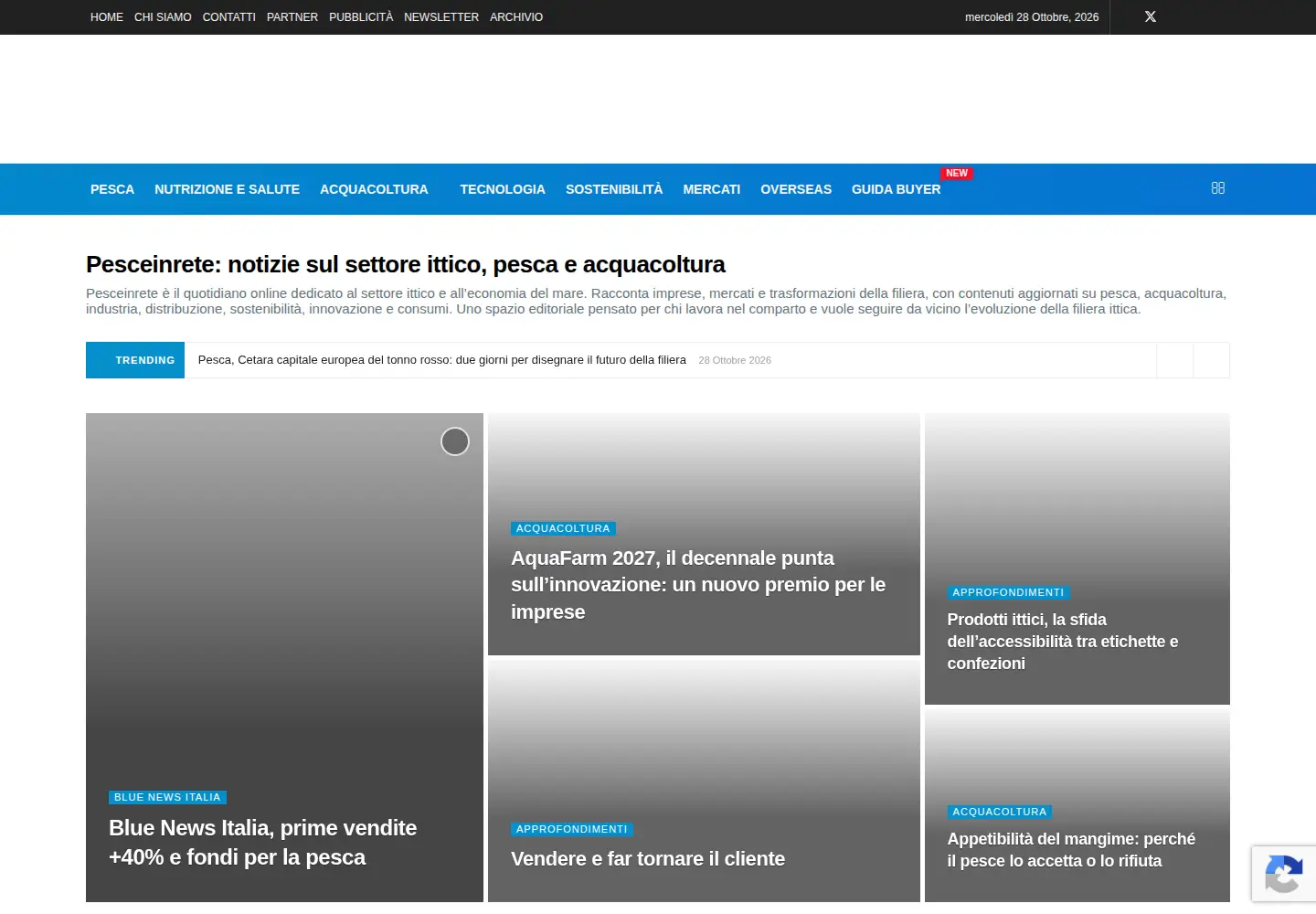1316x914 pixels.
Task: Open the PUBBLICITÀ page
Action: (x=361, y=17)
